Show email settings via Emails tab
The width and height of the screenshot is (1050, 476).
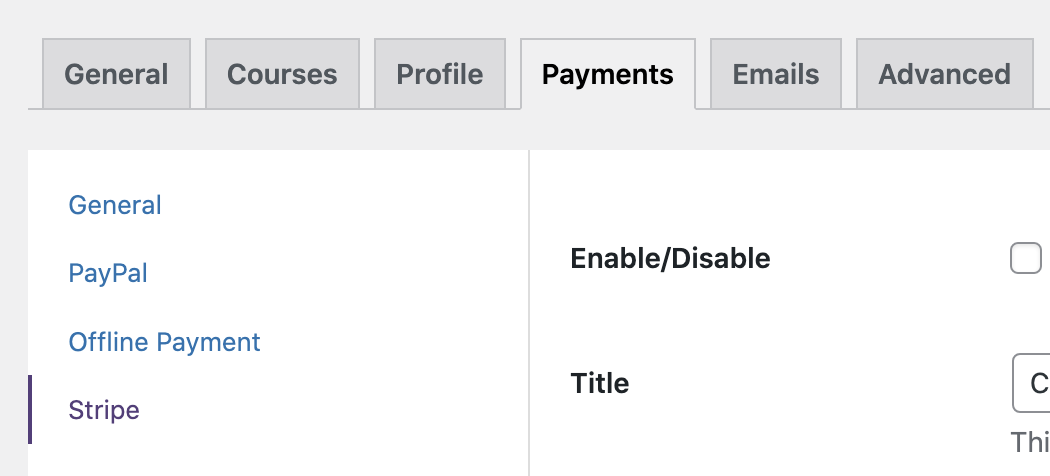[x=776, y=74]
